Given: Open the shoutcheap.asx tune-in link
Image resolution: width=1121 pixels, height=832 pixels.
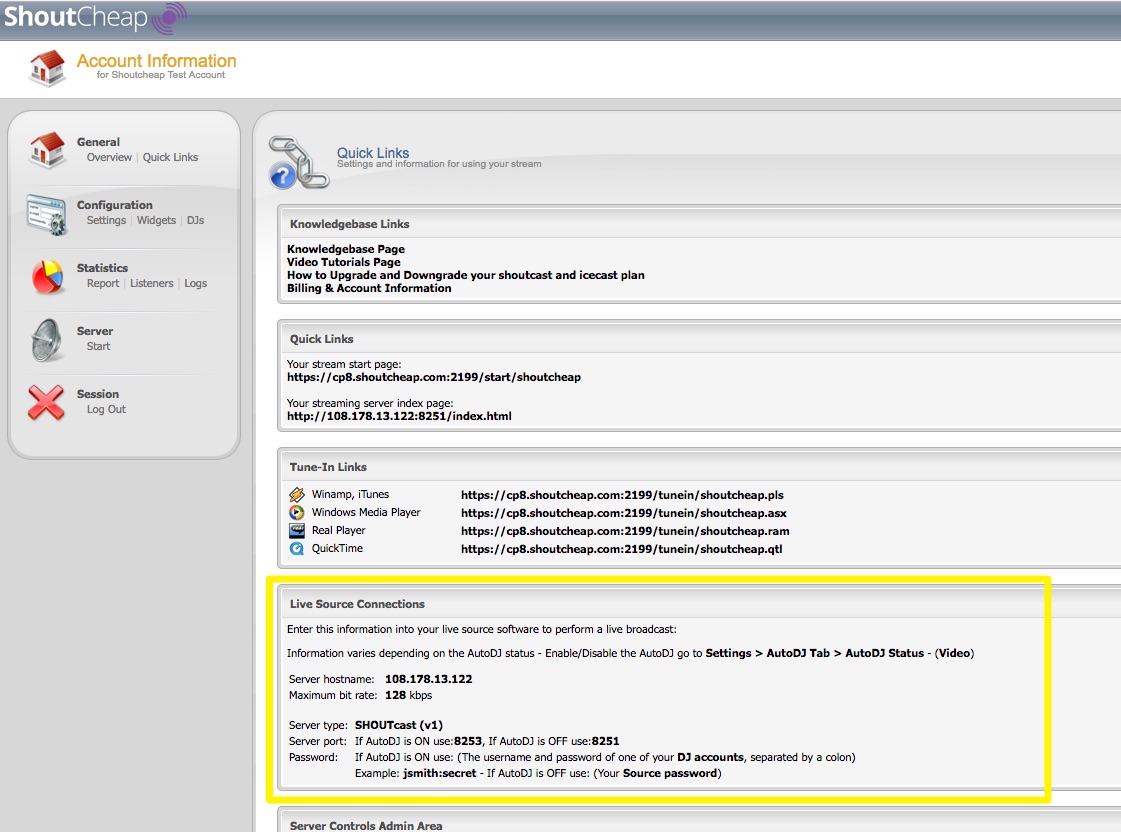Looking at the screenshot, I should [623, 513].
